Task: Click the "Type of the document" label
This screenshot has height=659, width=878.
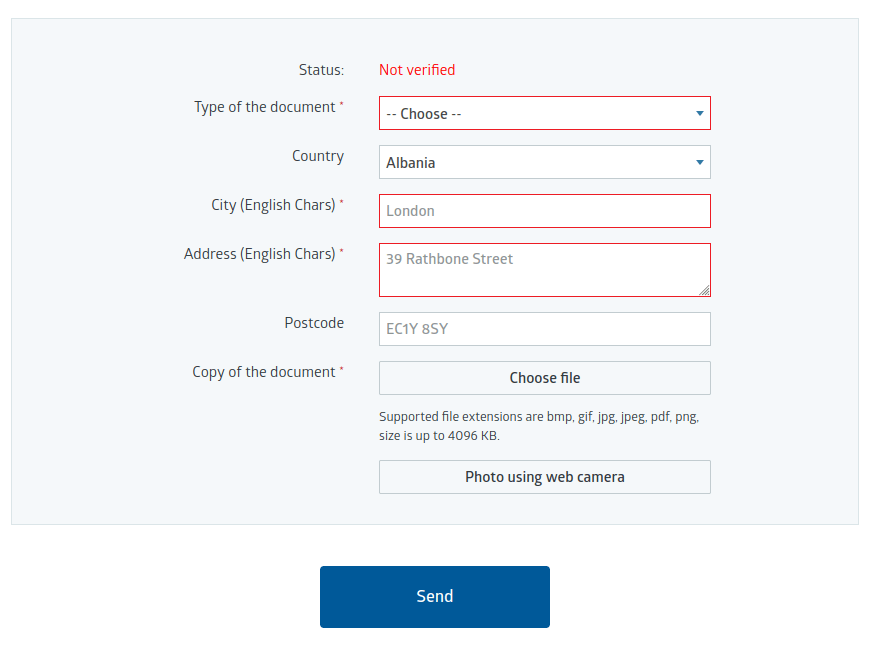Action: [265, 107]
